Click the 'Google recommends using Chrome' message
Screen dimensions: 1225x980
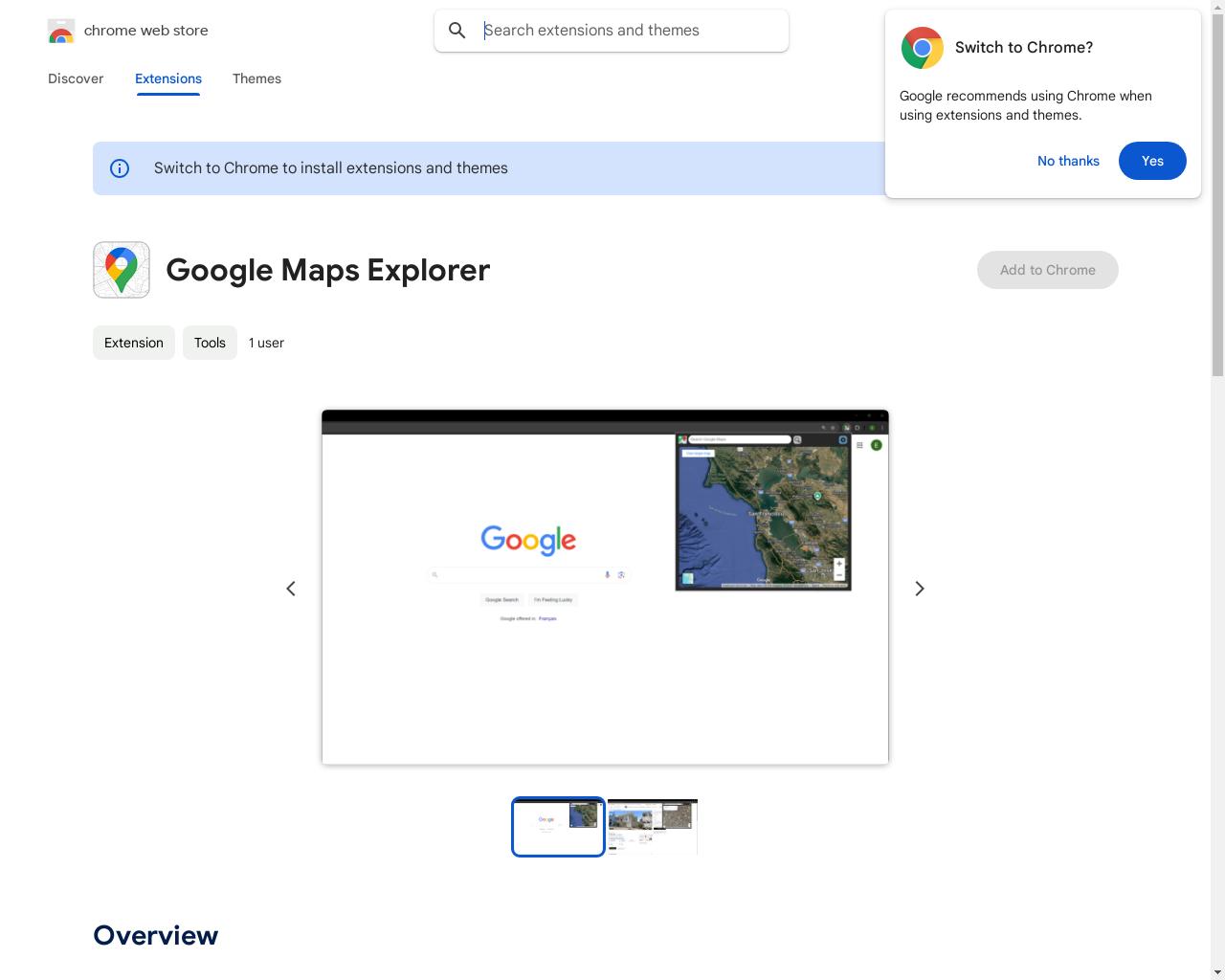(1026, 105)
